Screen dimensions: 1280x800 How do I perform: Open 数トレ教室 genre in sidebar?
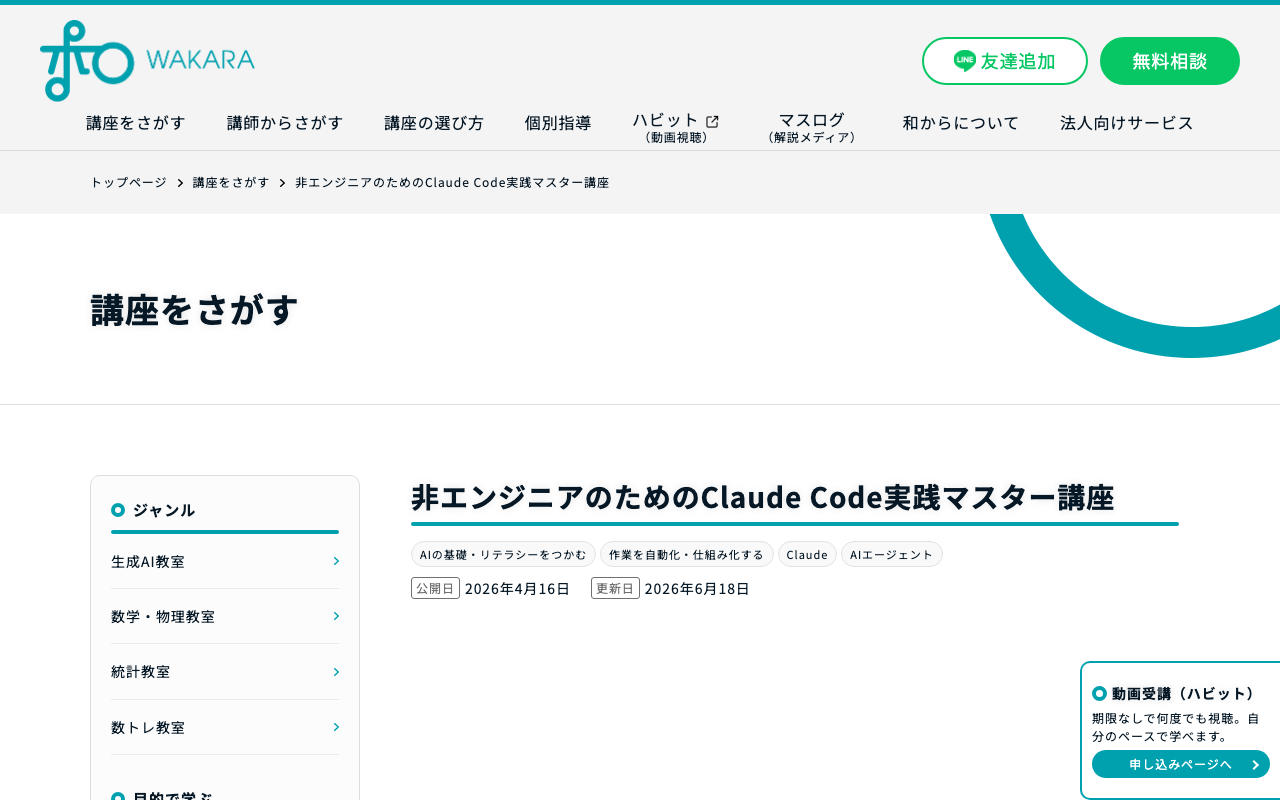coord(225,727)
